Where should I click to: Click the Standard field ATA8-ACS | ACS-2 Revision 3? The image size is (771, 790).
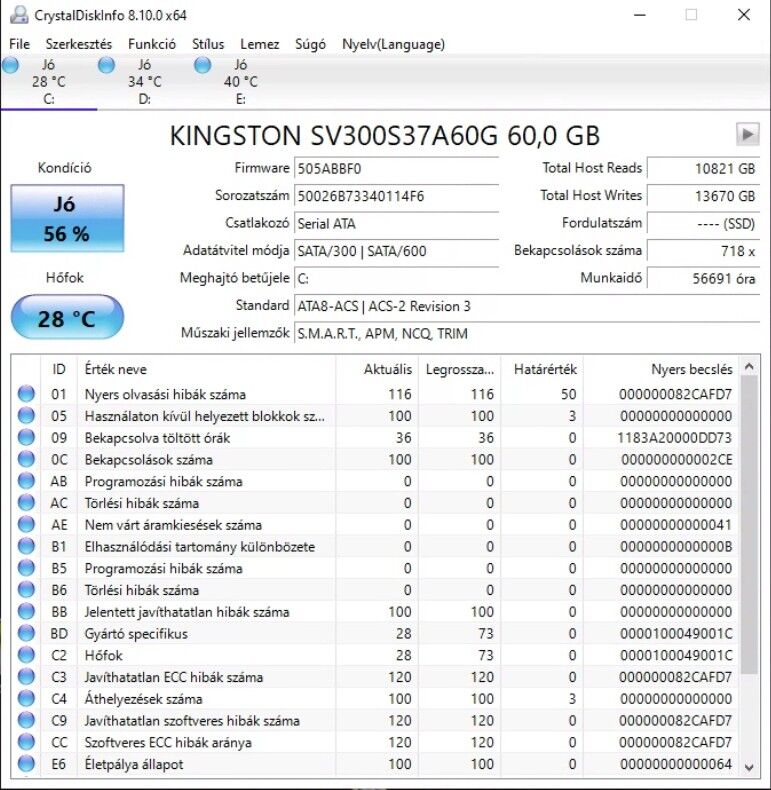point(527,306)
